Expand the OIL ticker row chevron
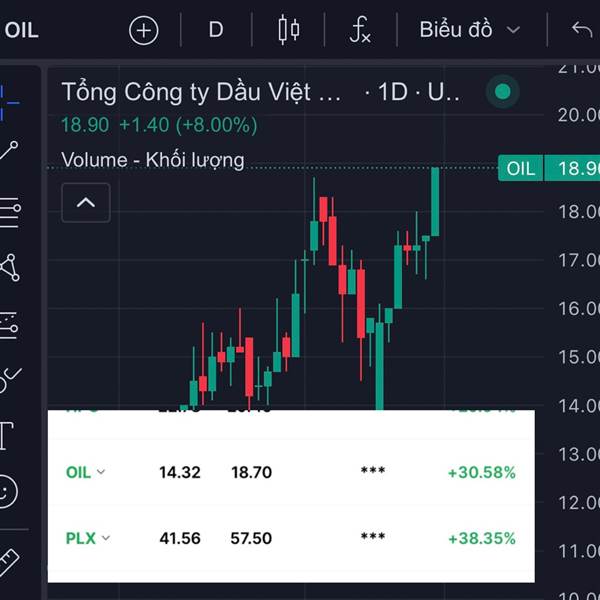The width and height of the screenshot is (600, 600). [100, 473]
